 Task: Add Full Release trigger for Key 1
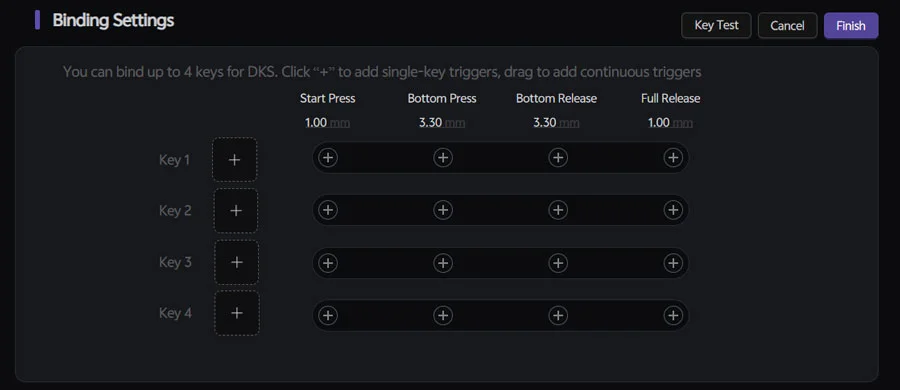click(673, 157)
